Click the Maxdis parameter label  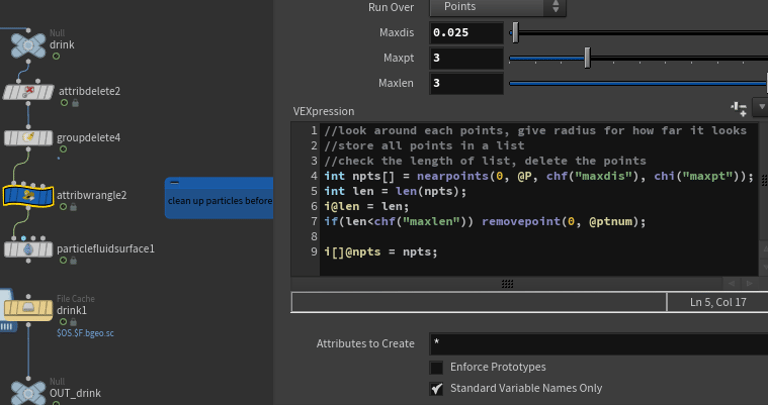point(396,32)
